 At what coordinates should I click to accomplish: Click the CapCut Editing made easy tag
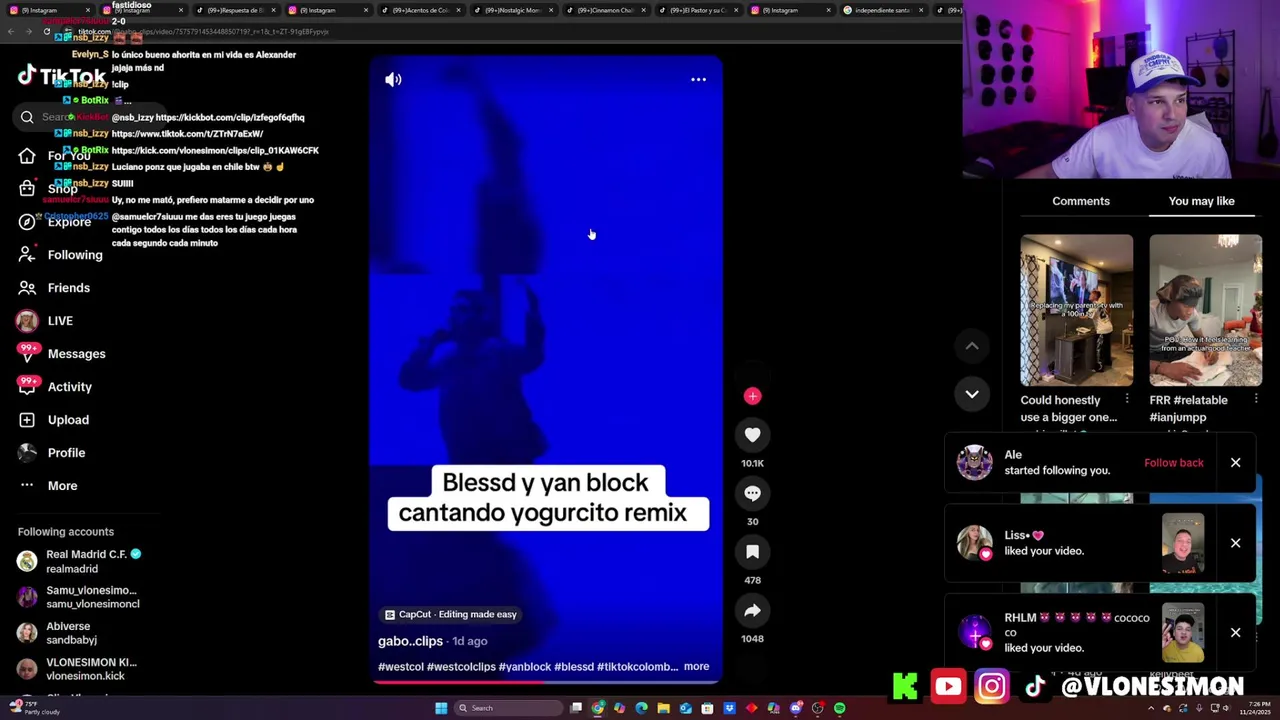[451, 614]
